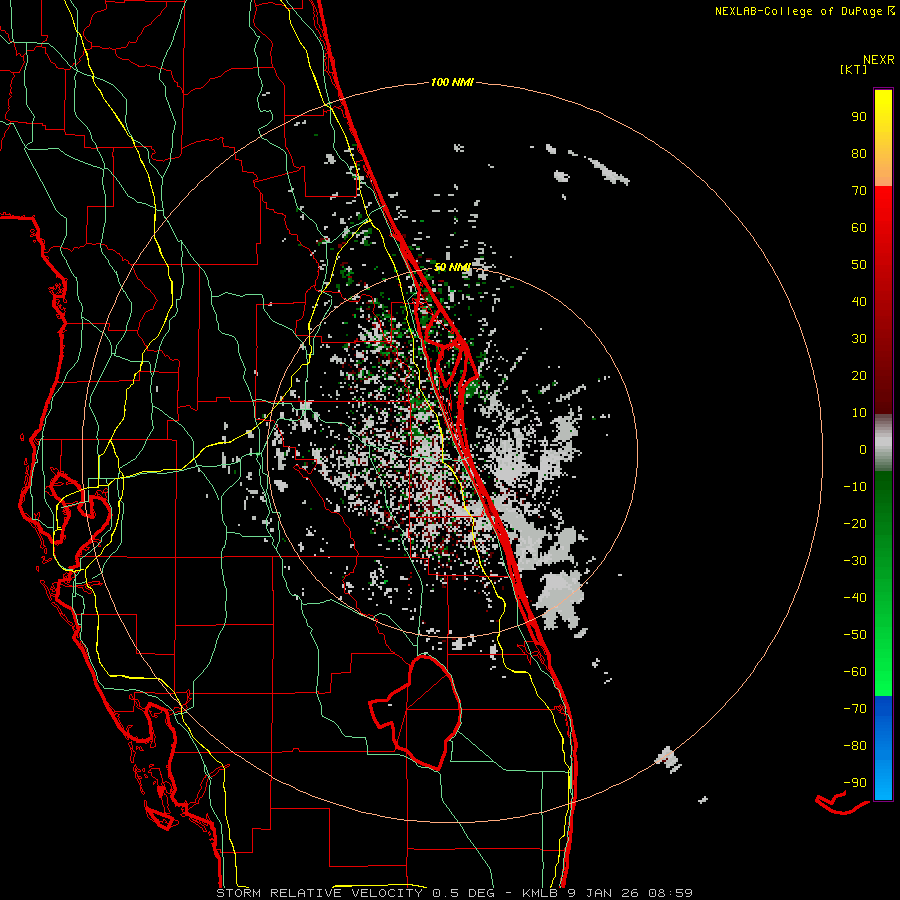Click the bright green segment of the color bar
Viewport: 900px width, 900px height.
point(883,660)
